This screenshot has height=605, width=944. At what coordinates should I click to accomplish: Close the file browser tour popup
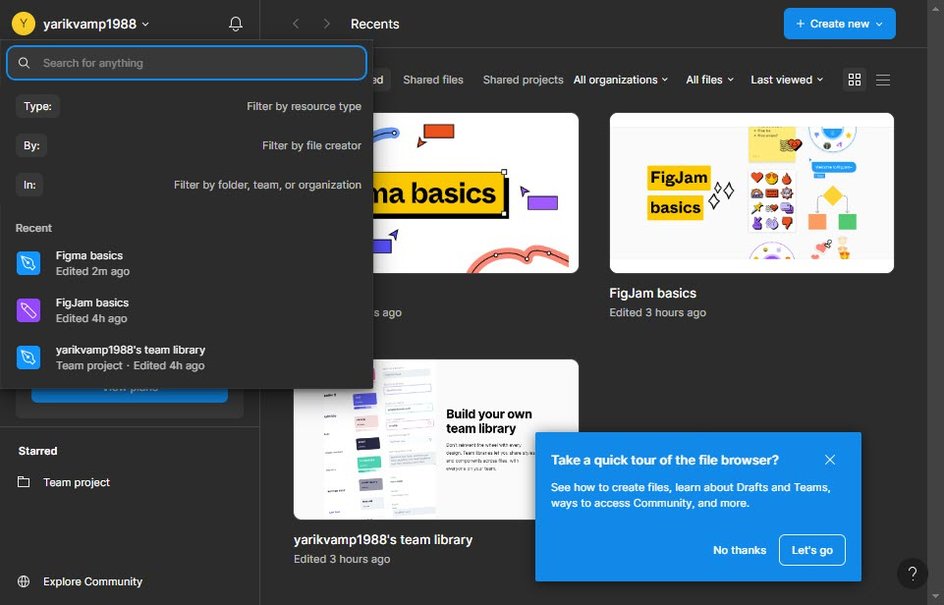click(x=830, y=460)
